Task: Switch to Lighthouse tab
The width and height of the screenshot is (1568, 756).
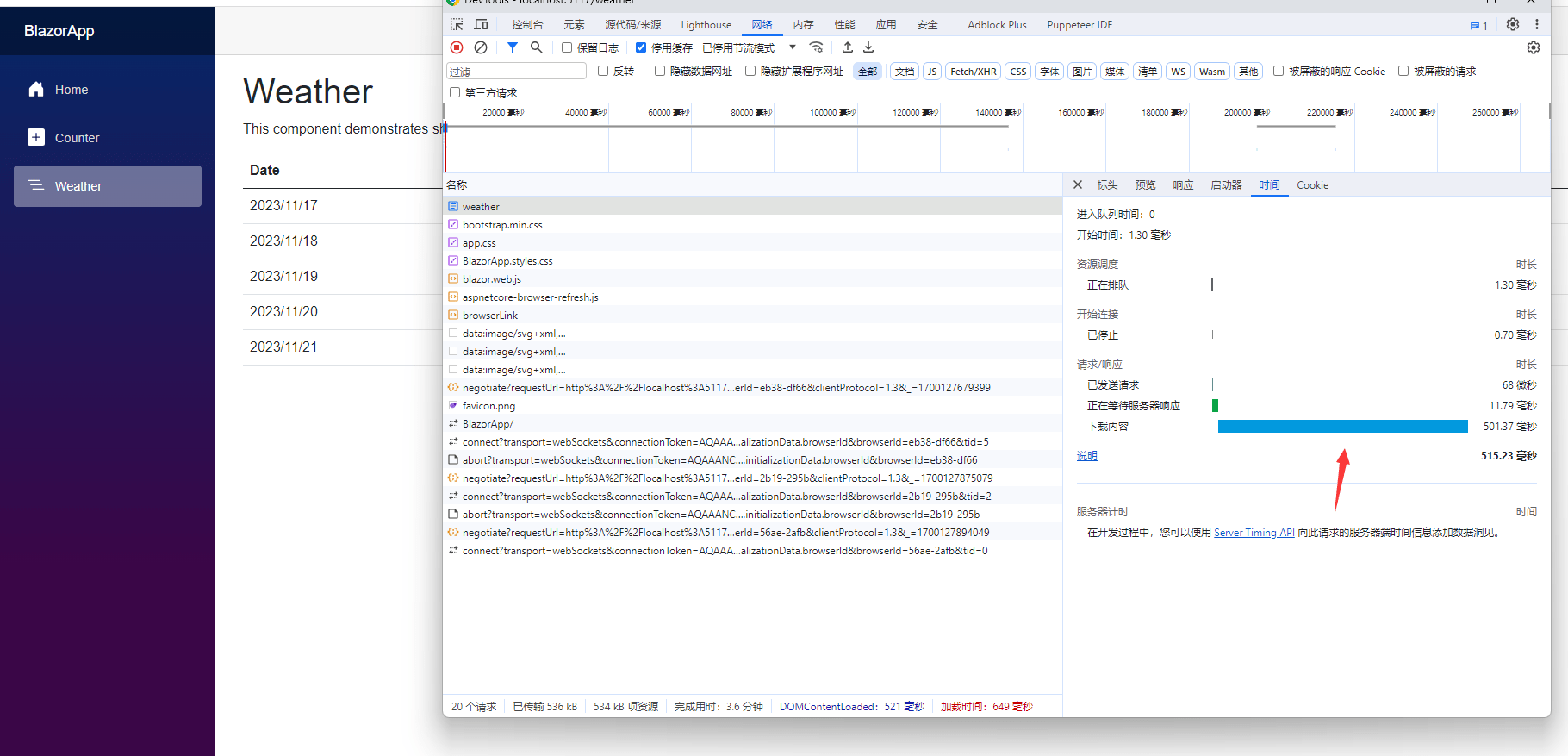Action: point(706,25)
